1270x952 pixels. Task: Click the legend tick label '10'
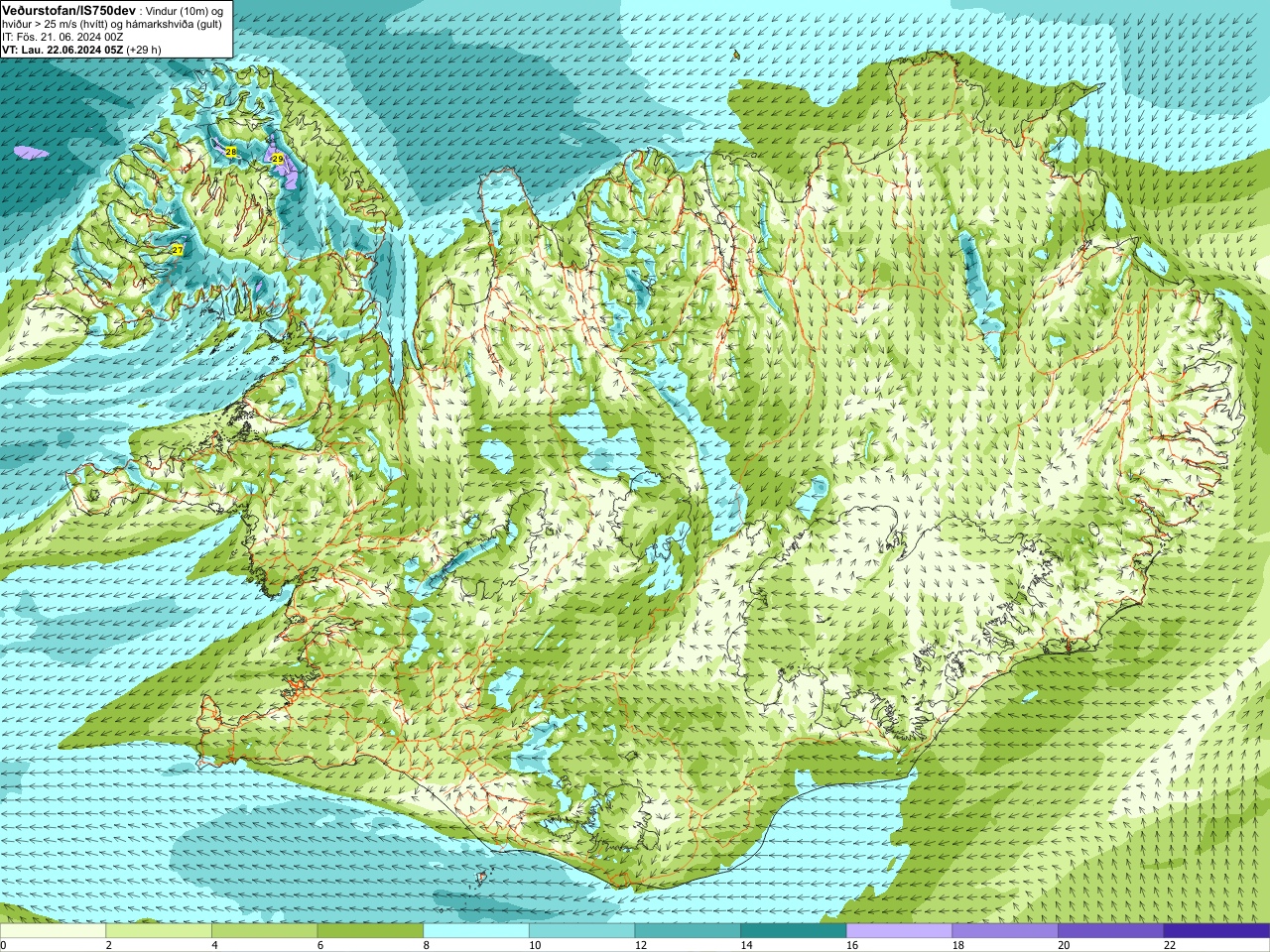tap(535, 946)
